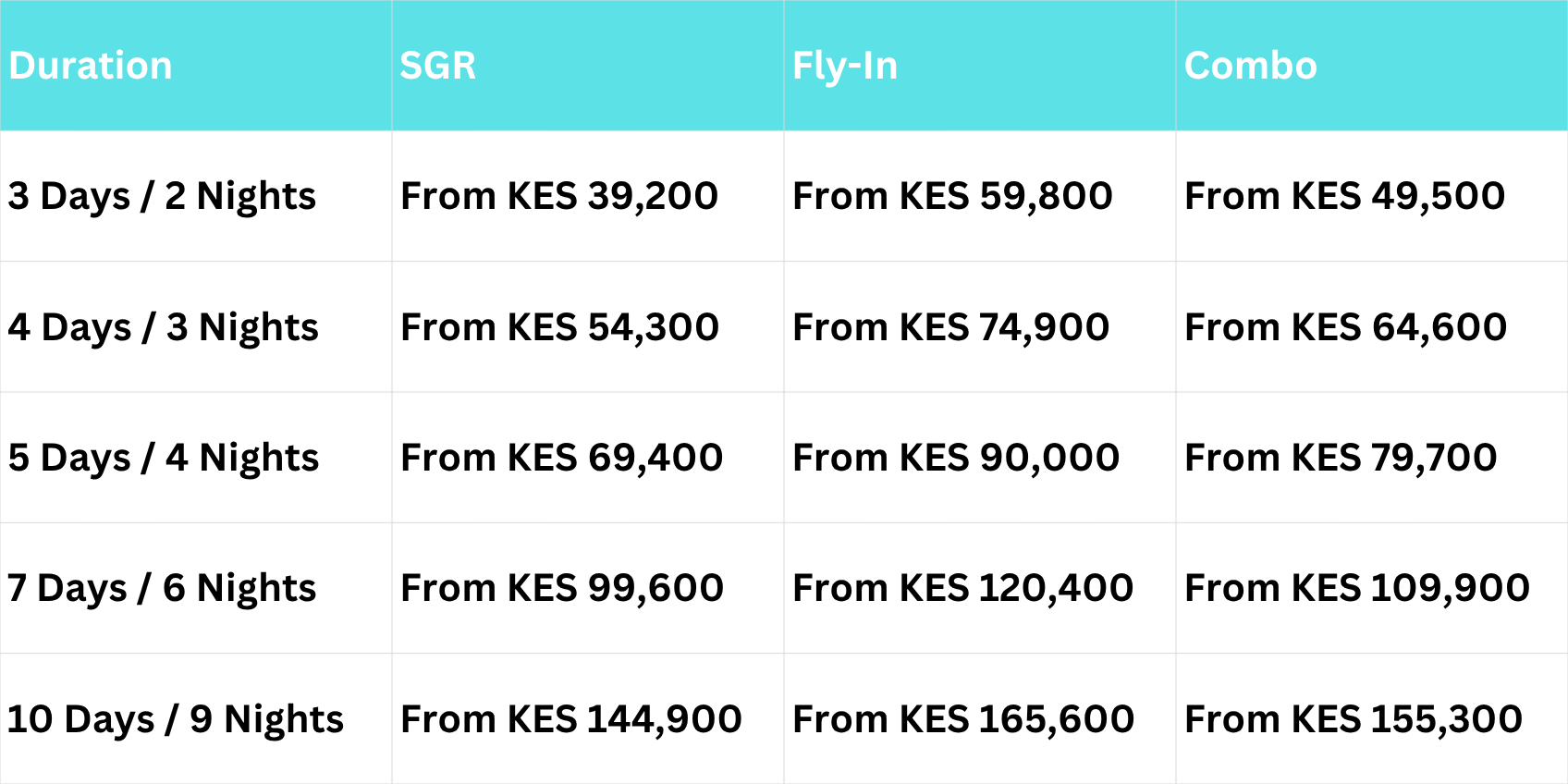
Task: Select the Combo column header
Action: click(1250, 66)
